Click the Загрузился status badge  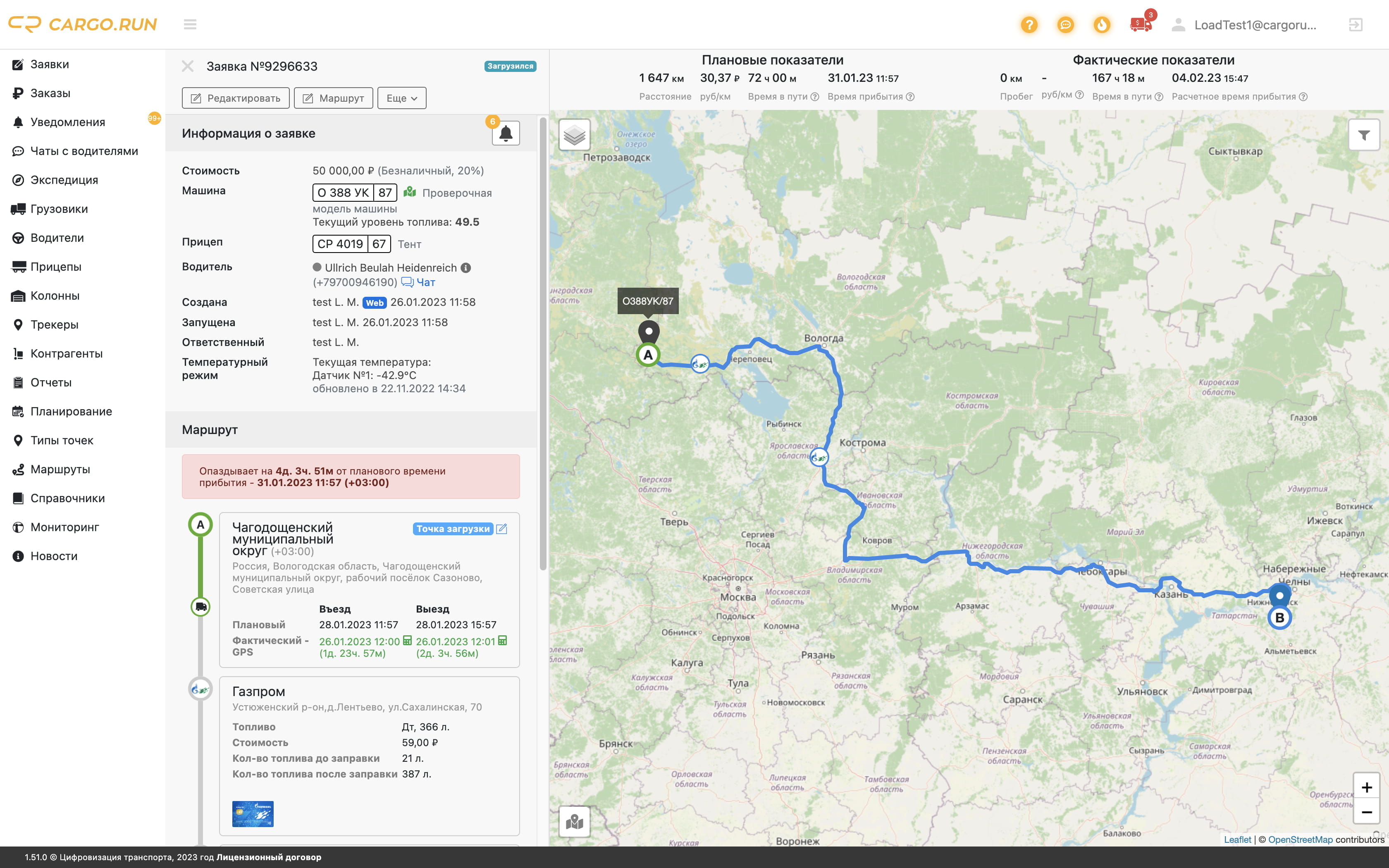510,66
